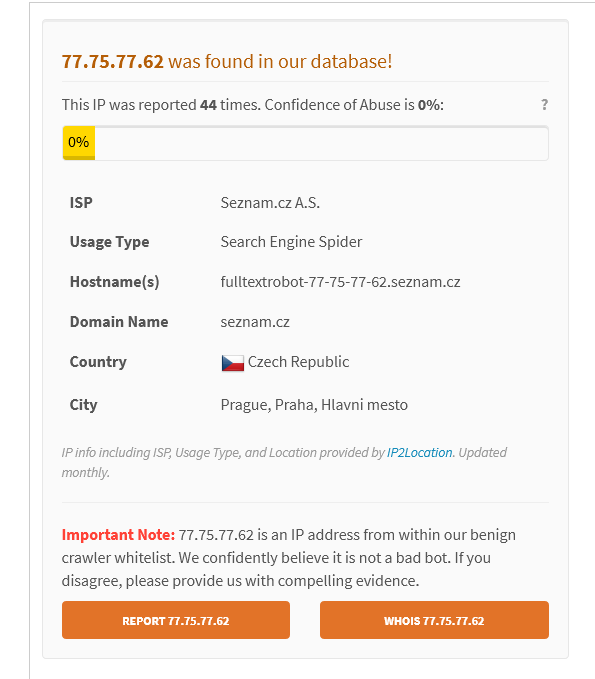
Task: Click the Hostname(s) row label
Action: pos(115,282)
